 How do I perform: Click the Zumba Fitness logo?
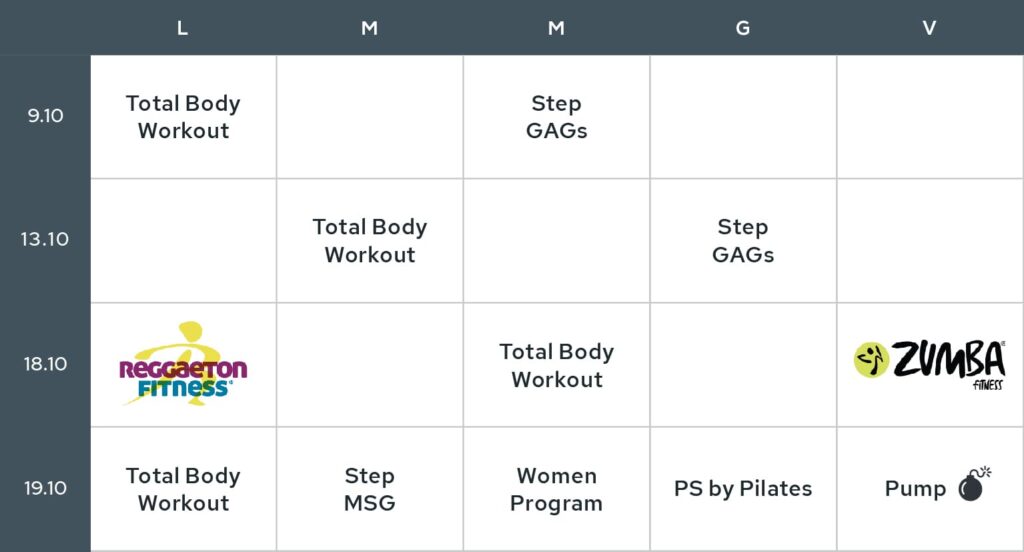(929, 363)
